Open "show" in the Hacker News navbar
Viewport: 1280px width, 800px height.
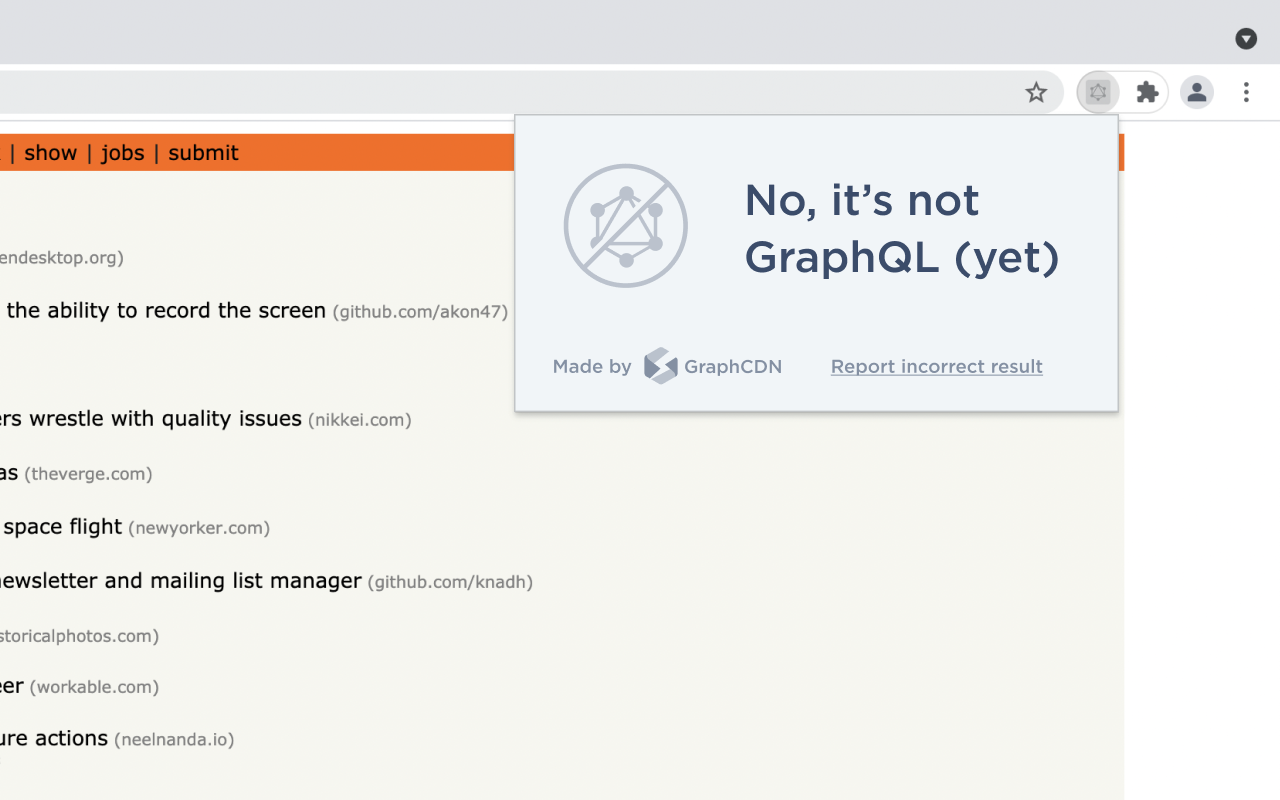pos(50,152)
